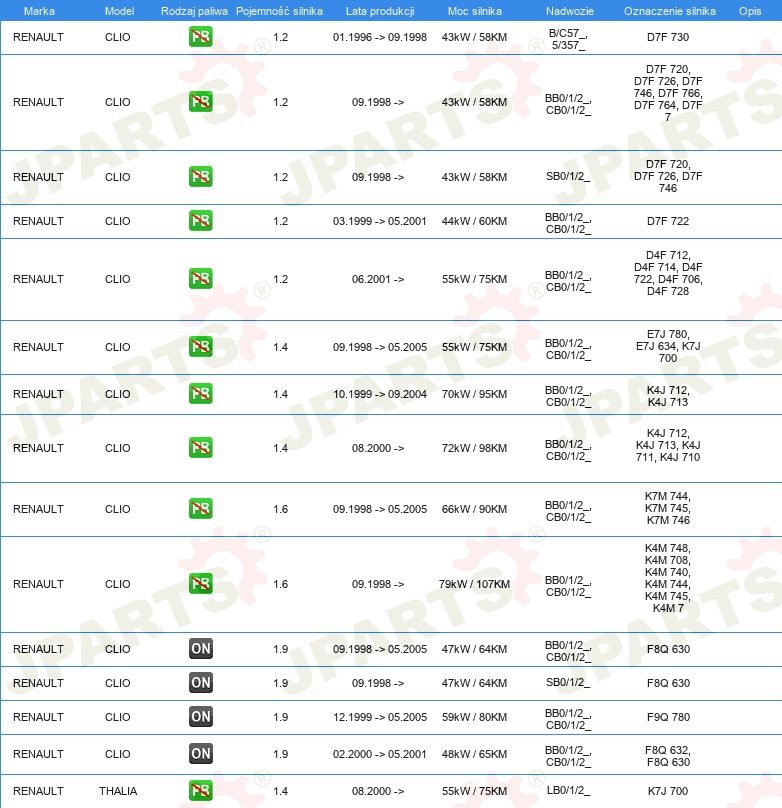Click body code B/C57_, 5/357_
The image size is (782, 808).
click(568, 39)
